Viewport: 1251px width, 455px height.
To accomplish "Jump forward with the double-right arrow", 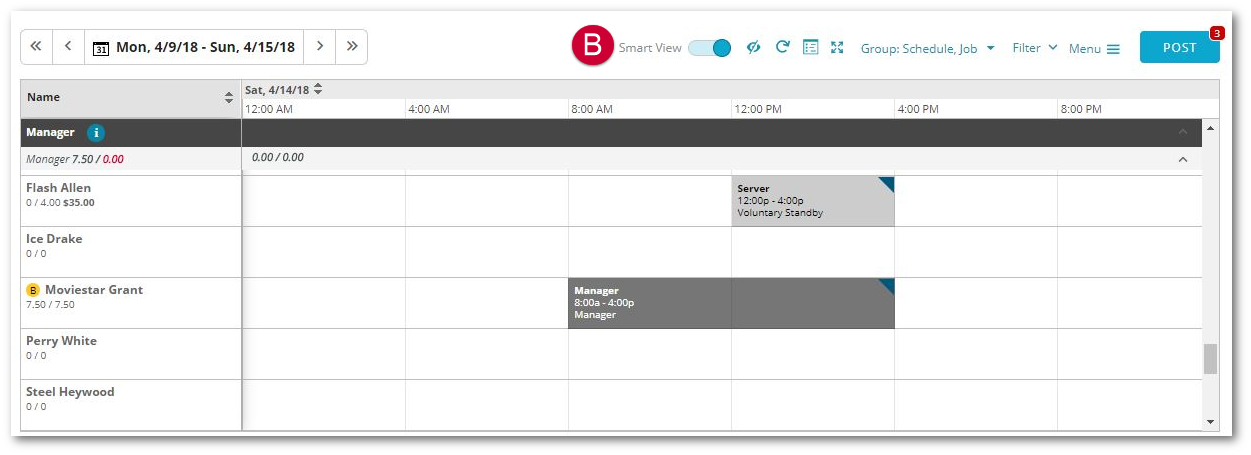I will coord(351,46).
